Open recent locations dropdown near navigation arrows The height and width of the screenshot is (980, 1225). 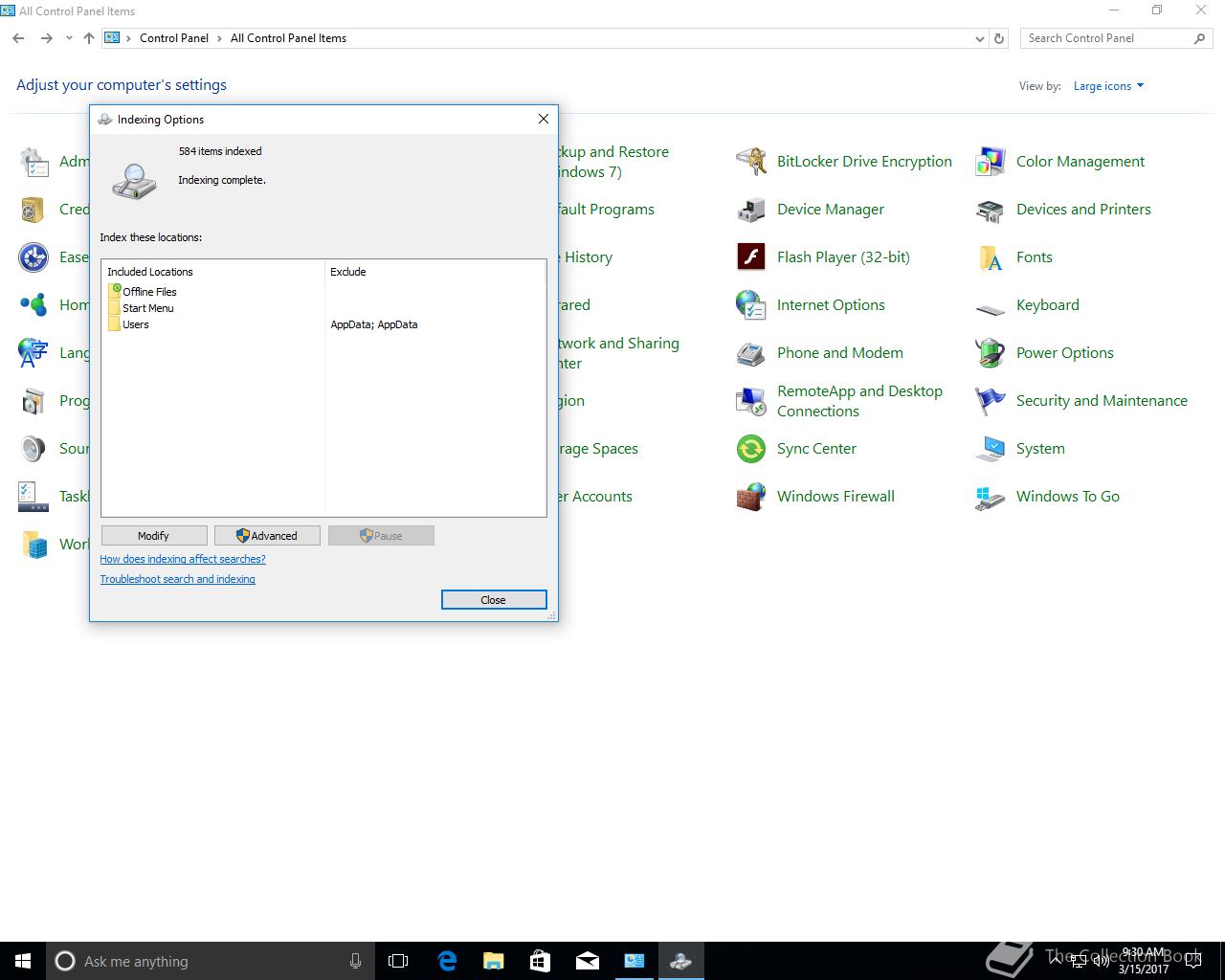pyautogui.click(x=69, y=39)
